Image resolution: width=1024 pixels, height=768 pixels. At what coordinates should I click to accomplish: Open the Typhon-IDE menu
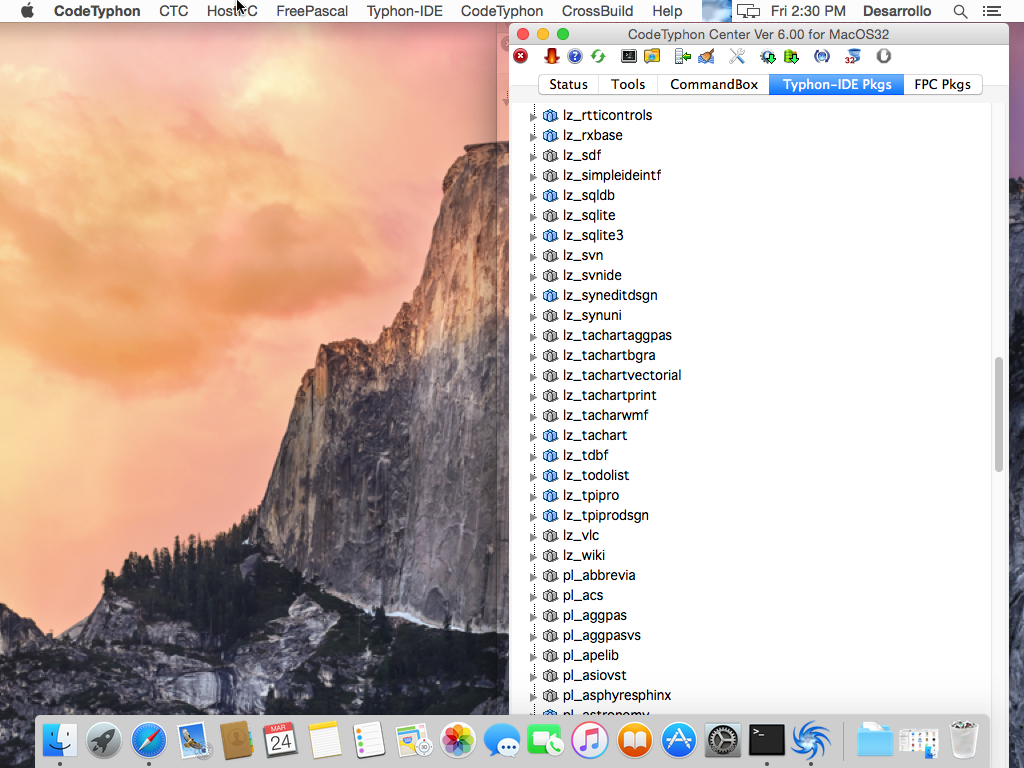(x=404, y=11)
